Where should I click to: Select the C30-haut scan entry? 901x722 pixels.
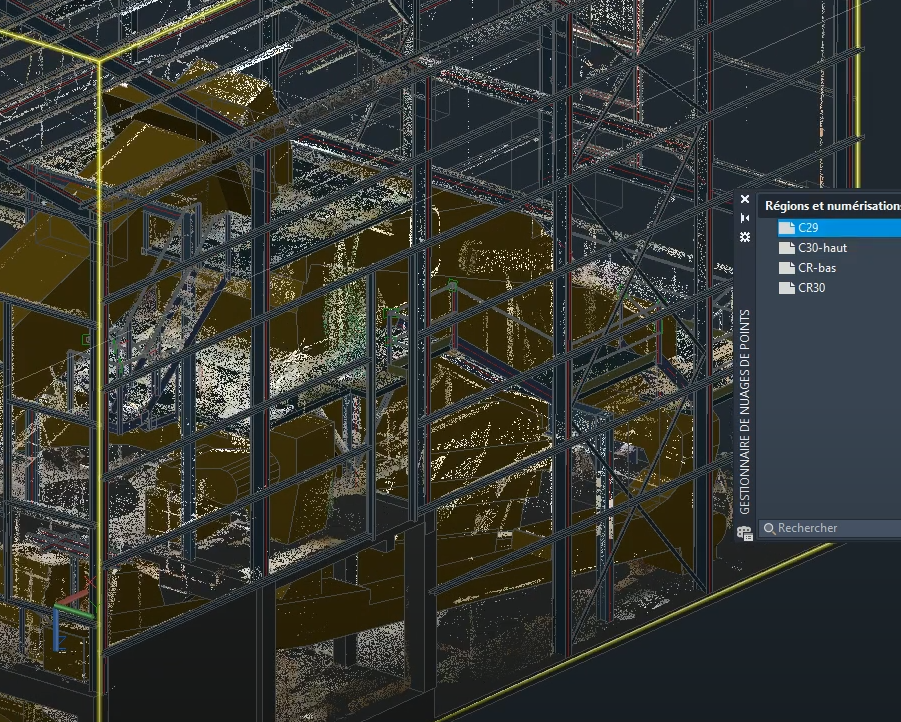(822, 248)
